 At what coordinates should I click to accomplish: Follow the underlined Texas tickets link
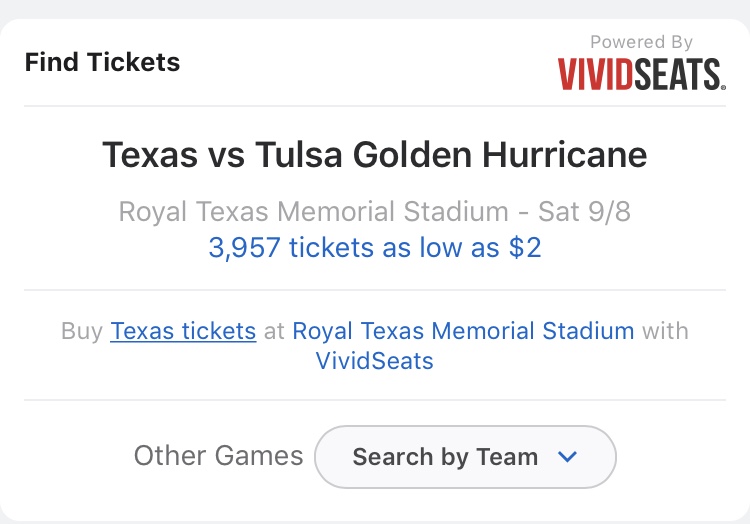(183, 331)
